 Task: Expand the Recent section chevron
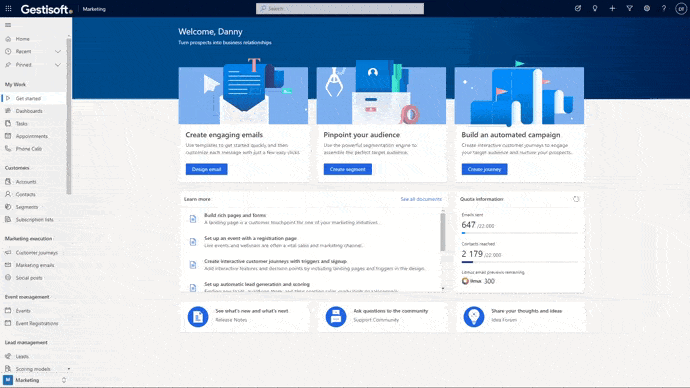(58, 51)
